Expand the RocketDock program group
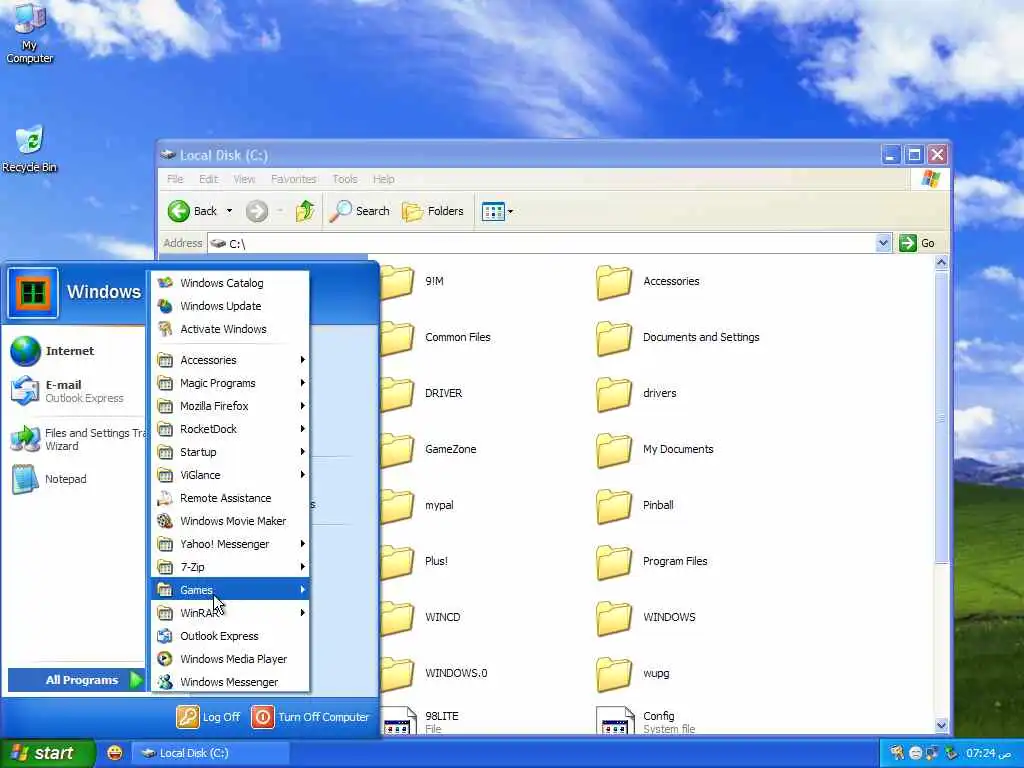The width and height of the screenshot is (1024, 768). click(229, 428)
